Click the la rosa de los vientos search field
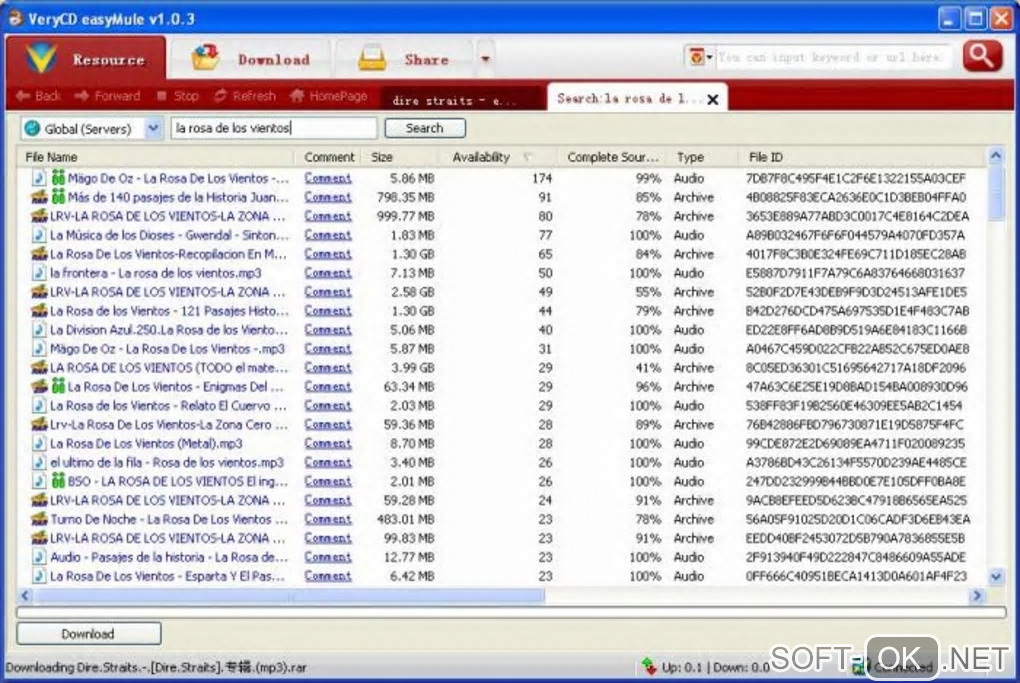Image resolution: width=1020 pixels, height=683 pixels. [274, 128]
